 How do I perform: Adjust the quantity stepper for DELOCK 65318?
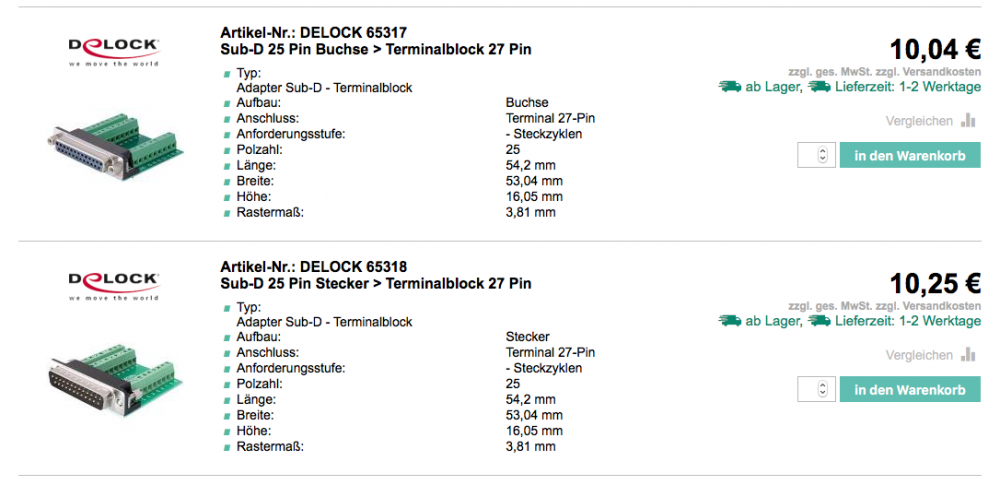tap(822, 389)
